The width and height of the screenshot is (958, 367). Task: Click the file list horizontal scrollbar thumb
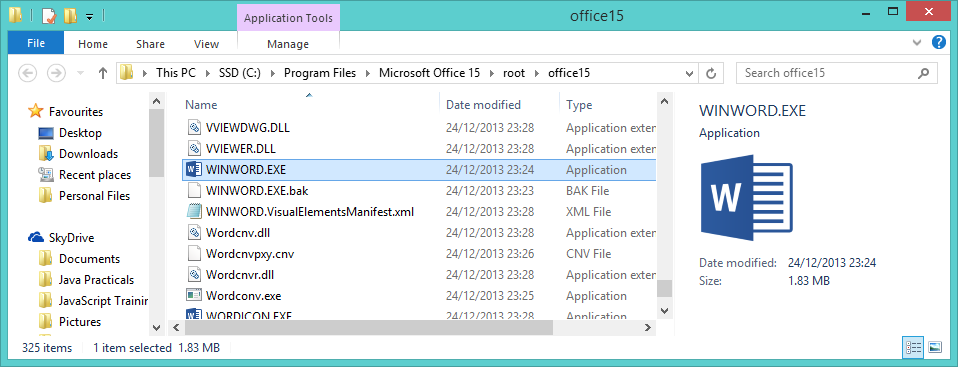[x=368, y=328]
